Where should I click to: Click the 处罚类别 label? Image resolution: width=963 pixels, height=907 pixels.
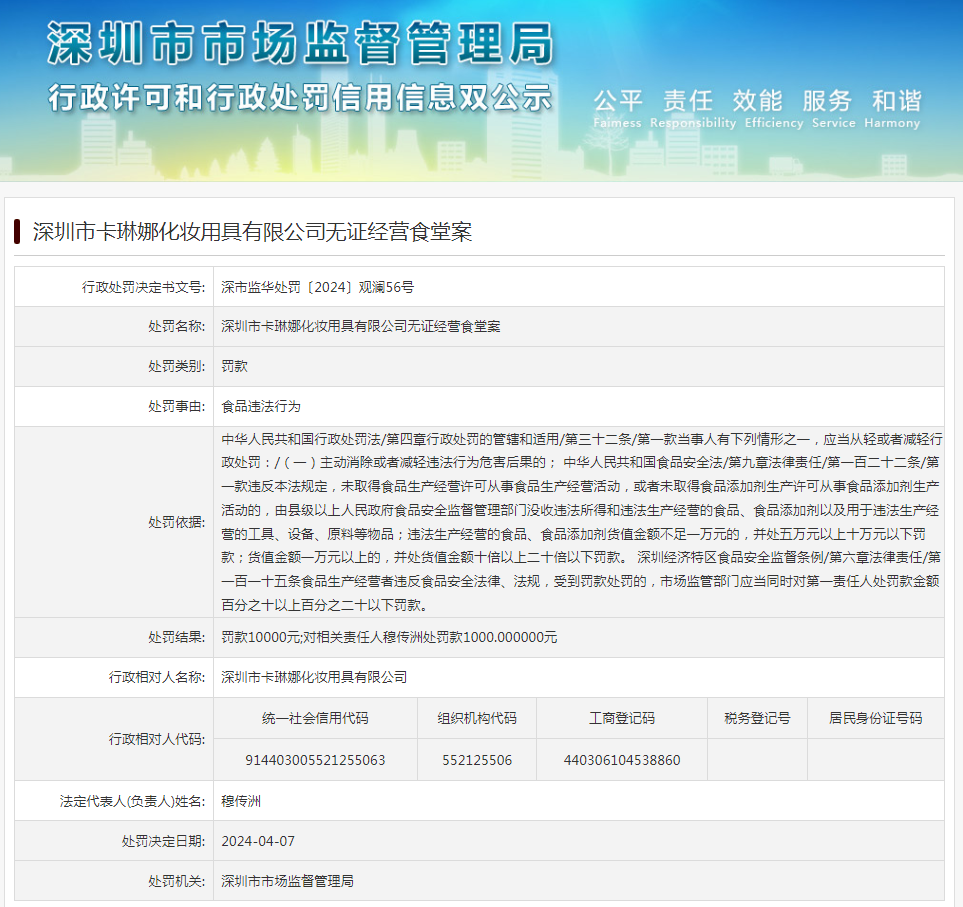point(177,366)
